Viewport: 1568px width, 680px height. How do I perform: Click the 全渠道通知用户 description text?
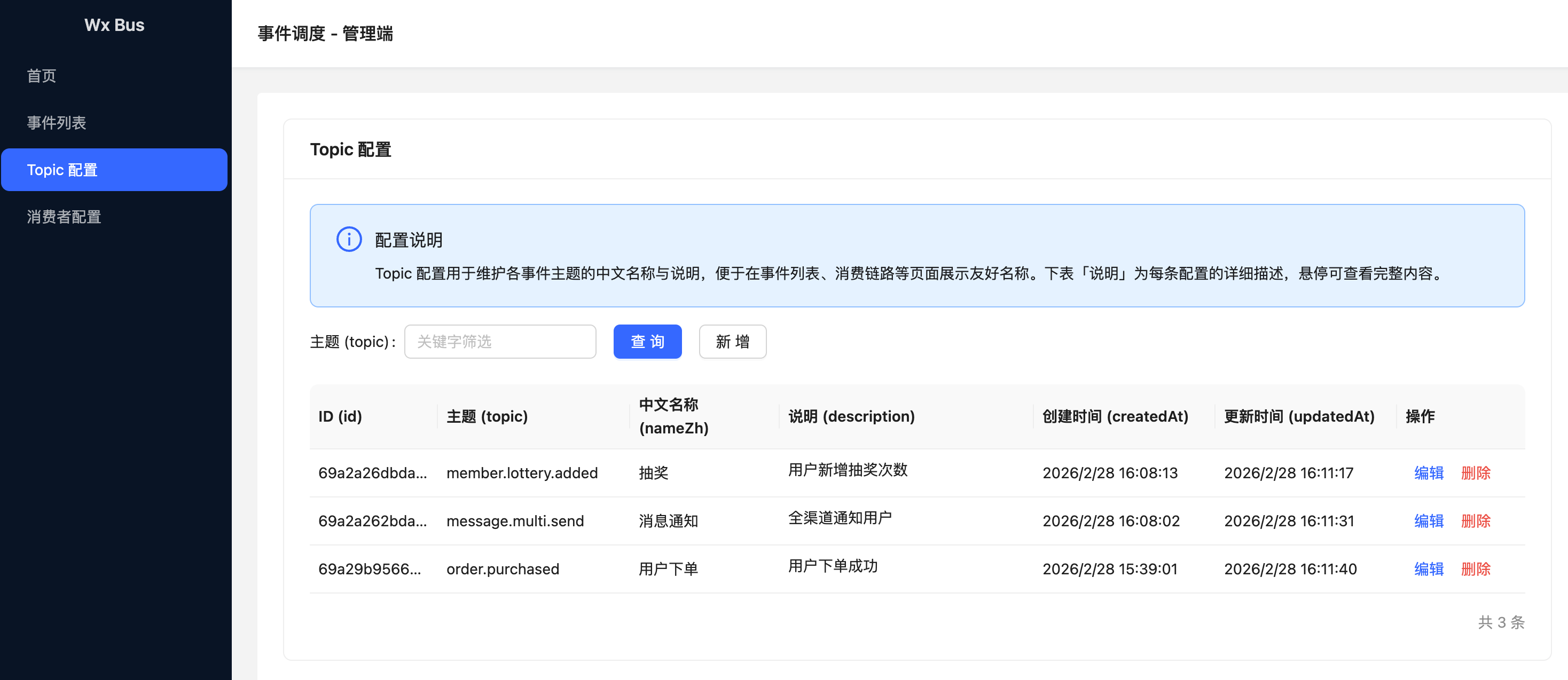tap(840, 518)
